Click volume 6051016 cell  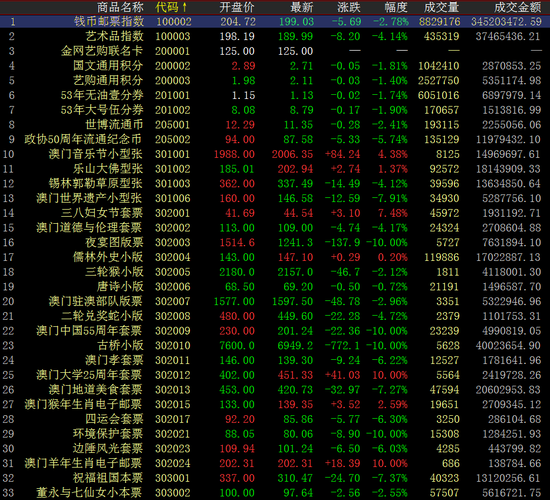(x=438, y=95)
